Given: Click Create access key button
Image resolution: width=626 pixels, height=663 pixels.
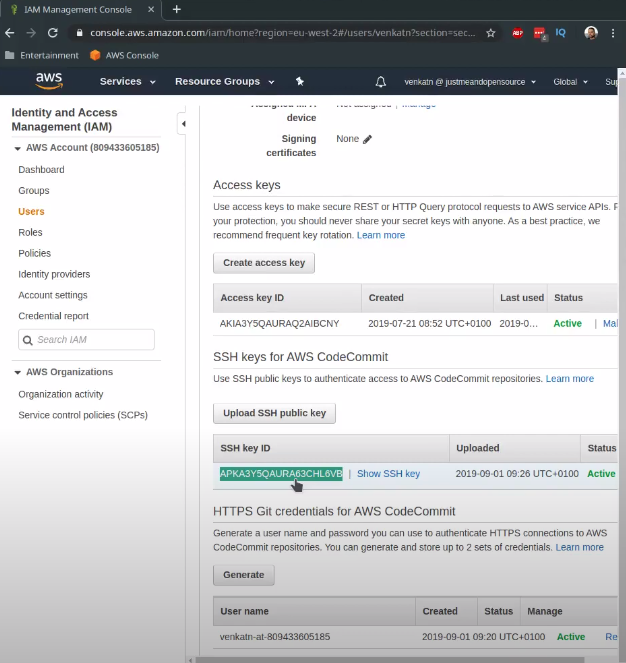Looking at the screenshot, I should point(264,263).
